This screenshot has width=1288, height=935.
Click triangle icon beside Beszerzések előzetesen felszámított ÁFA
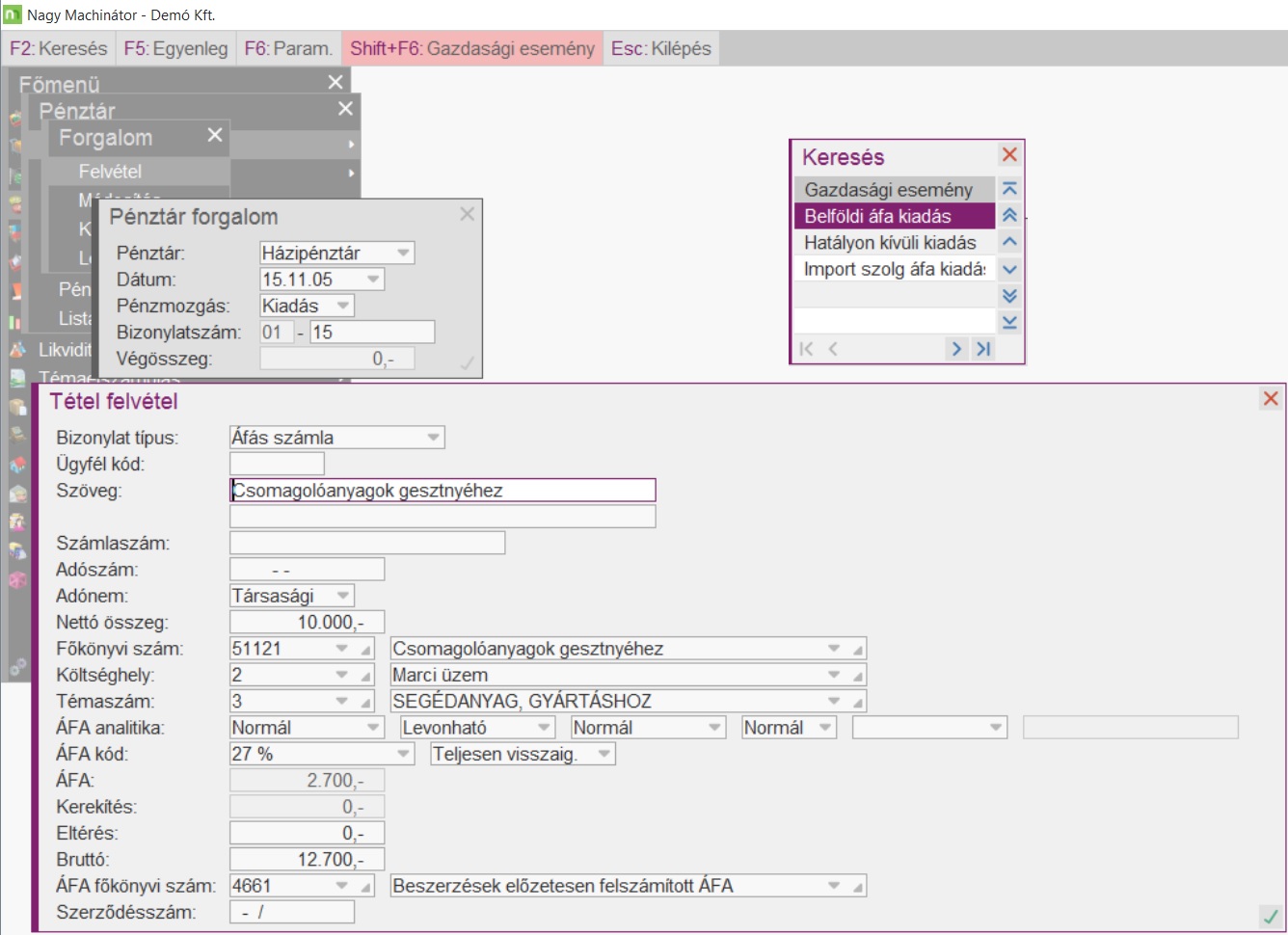tap(857, 886)
